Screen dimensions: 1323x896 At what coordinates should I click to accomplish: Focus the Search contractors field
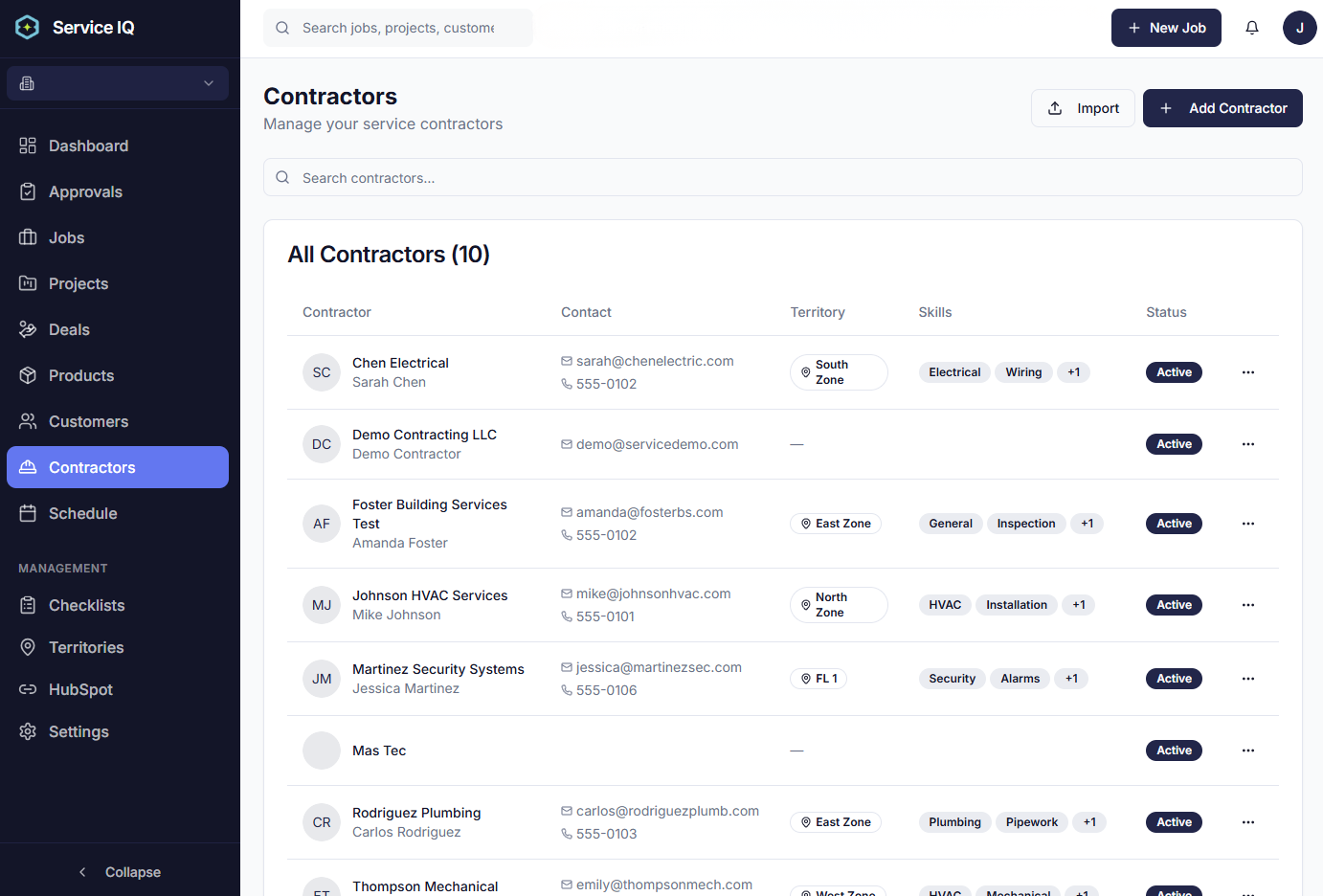(783, 177)
